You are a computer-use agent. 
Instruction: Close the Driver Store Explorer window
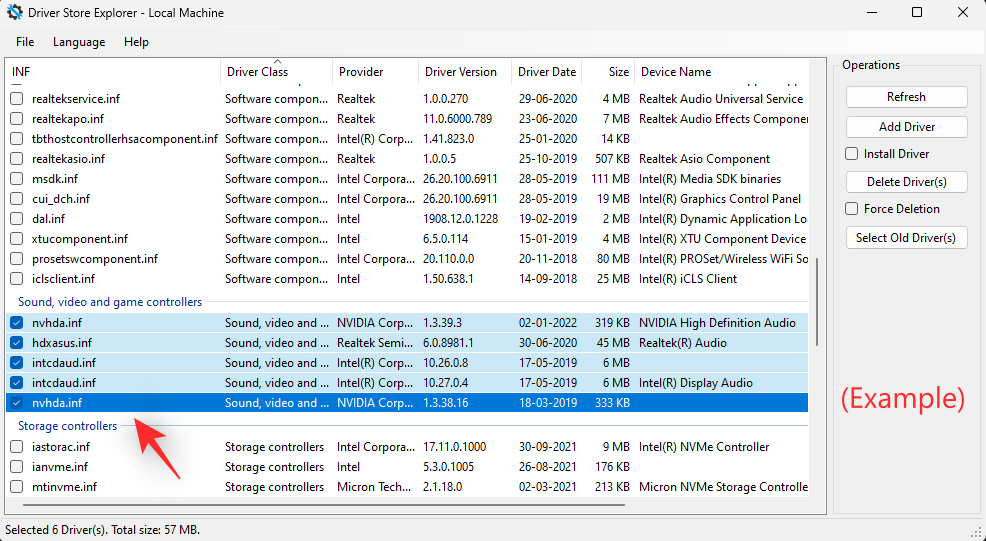963,13
